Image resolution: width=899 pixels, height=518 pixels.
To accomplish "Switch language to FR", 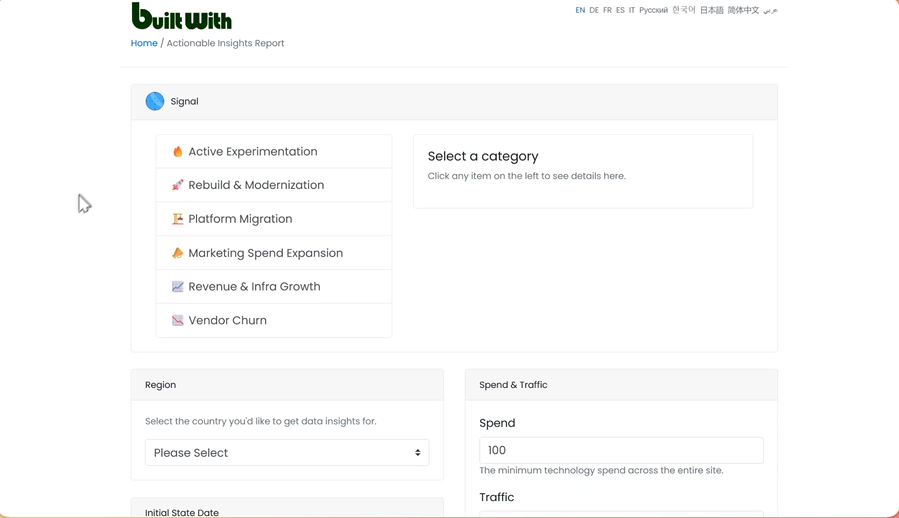I will tap(607, 10).
